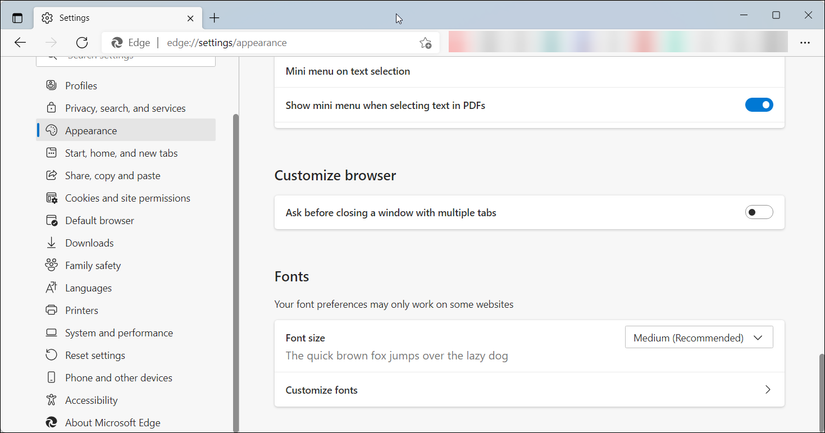Open the tab actions menu icon
825x433 pixels.
(x=17, y=18)
